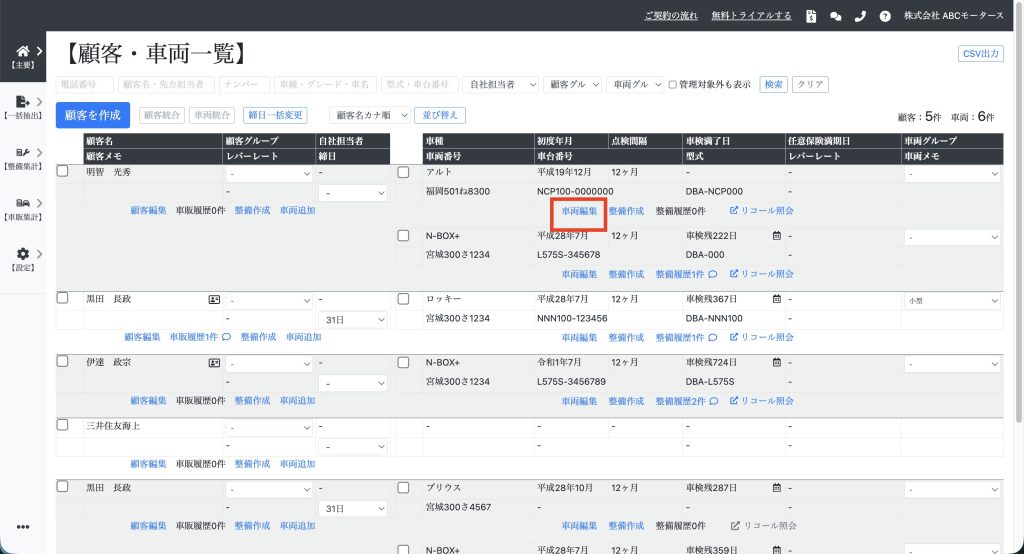Screen dimensions: 1024x554
Task: Expand the 顧客名カナ順 sort dropdown
Action: pyautogui.click(x=372, y=115)
